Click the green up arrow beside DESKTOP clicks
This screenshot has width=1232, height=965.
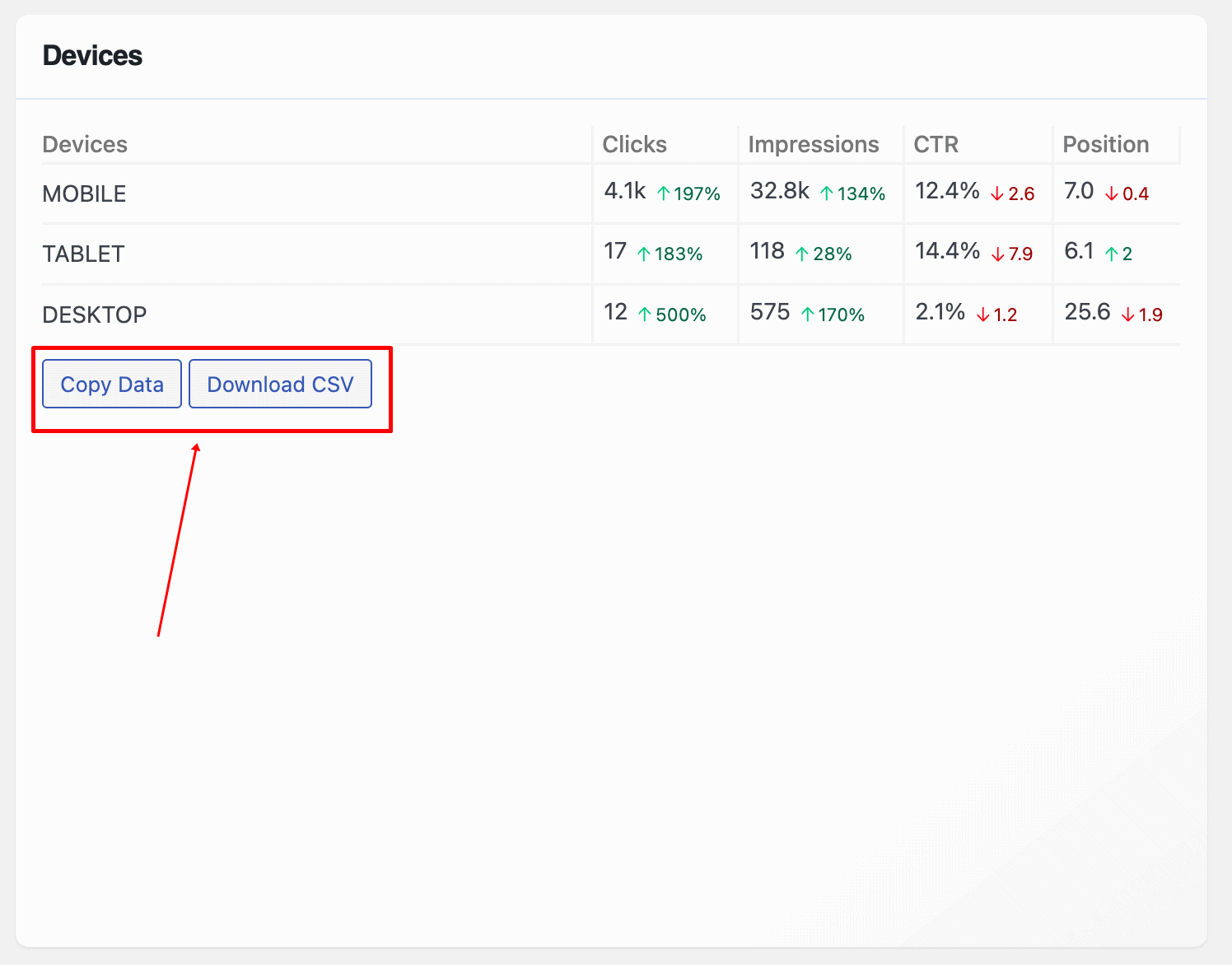coord(643,314)
